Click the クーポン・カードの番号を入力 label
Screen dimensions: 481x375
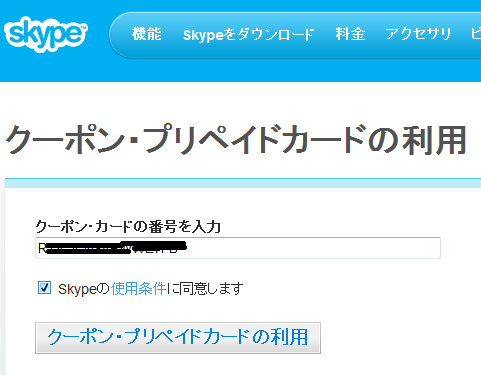click(x=128, y=227)
